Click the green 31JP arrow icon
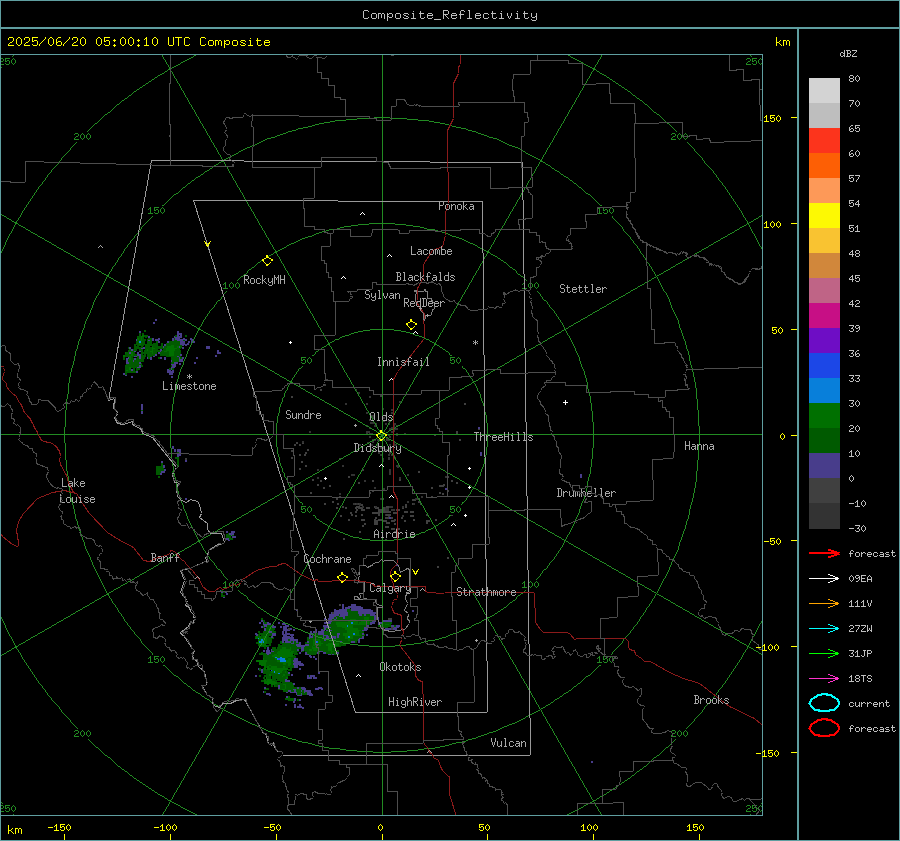 pos(824,653)
